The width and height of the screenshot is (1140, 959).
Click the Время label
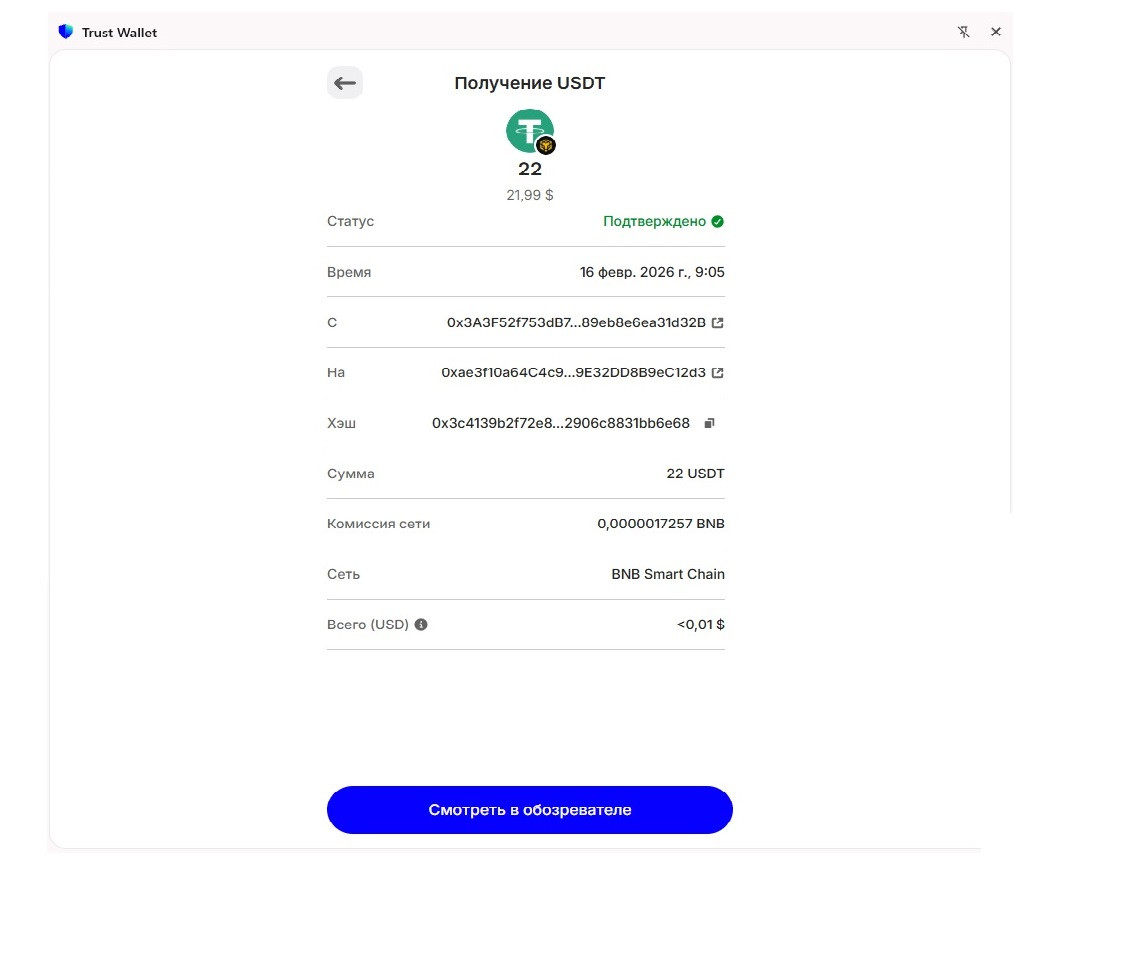coord(349,272)
